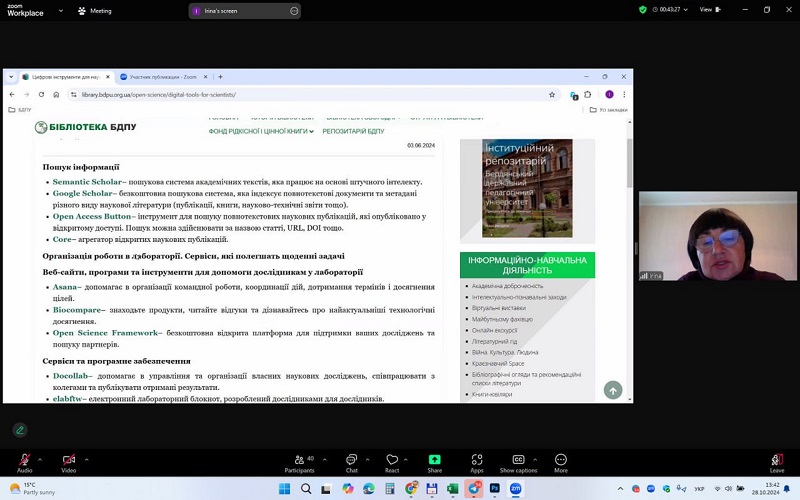Viewport: 800px width, 500px height.
Task: Click the site info icon in address bar
Action: point(74,94)
